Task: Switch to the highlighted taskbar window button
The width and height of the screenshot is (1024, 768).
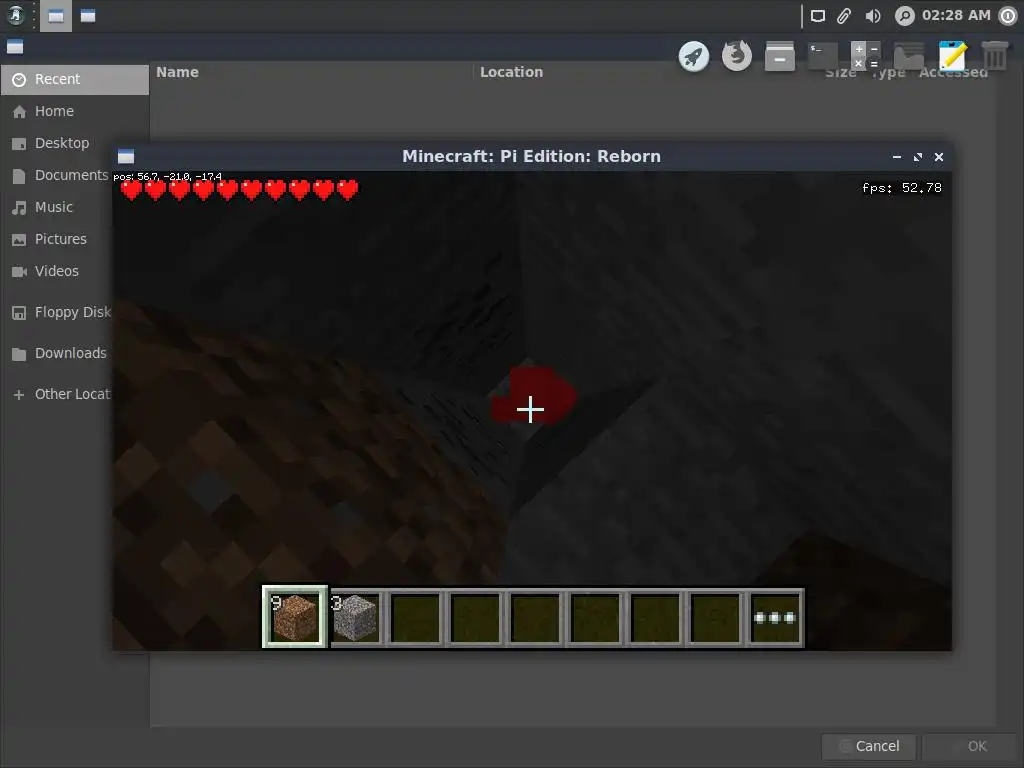Action: [56, 16]
